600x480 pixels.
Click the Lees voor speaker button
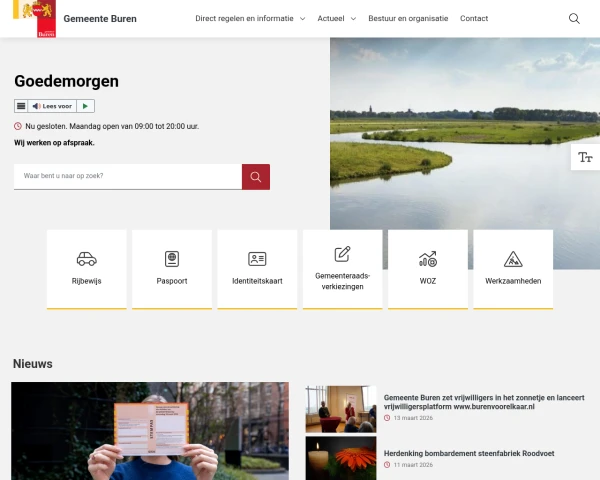[x=52, y=106]
